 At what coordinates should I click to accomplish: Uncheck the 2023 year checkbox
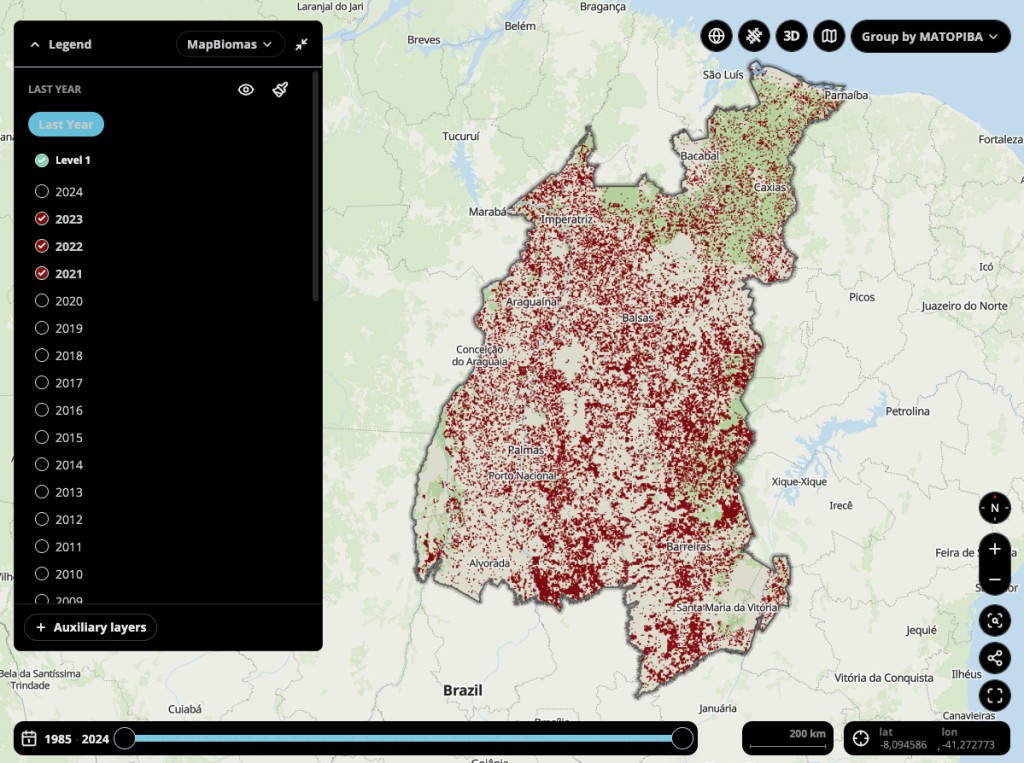point(42,219)
